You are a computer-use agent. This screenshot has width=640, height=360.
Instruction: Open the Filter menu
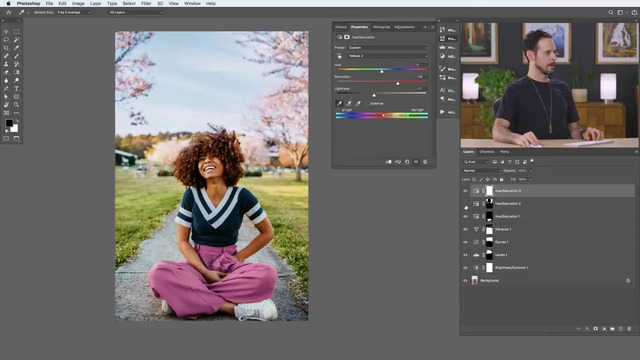(146, 3)
